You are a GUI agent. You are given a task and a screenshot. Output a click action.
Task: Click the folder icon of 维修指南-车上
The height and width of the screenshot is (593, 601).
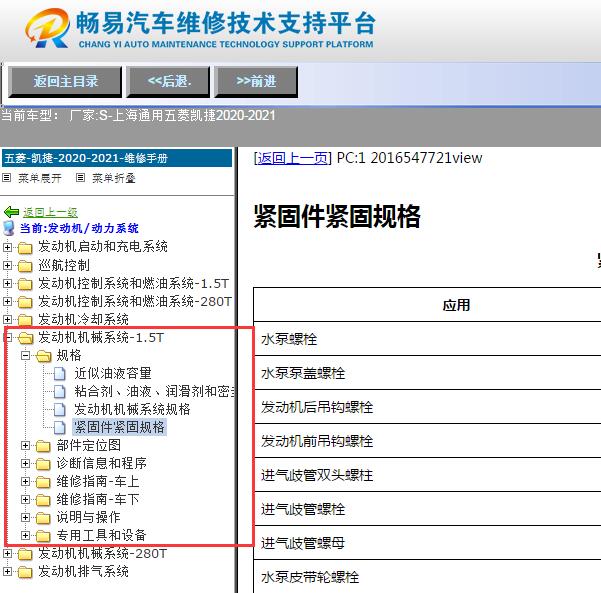(43, 482)
